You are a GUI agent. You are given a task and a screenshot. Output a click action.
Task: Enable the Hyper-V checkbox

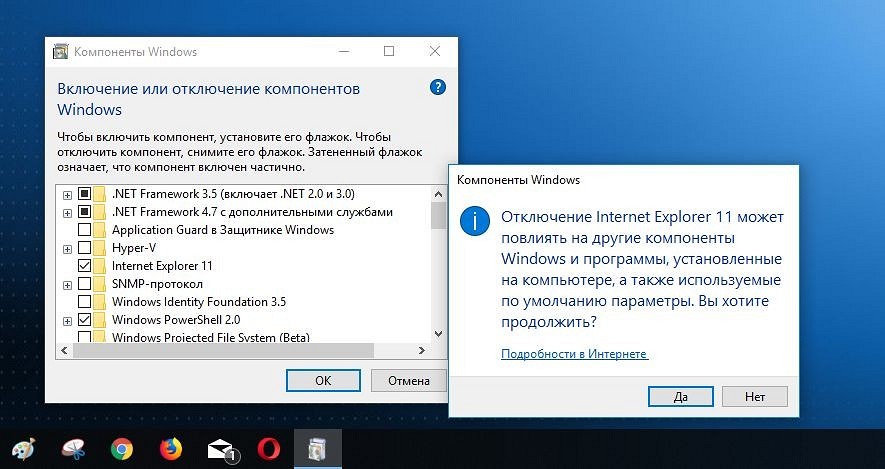(84, 247)
